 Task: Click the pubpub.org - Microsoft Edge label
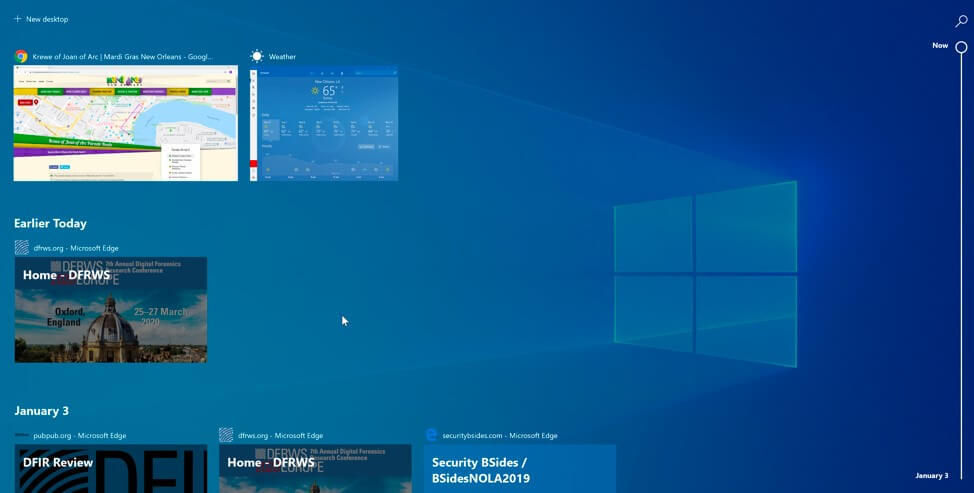(x=80, y=435)
